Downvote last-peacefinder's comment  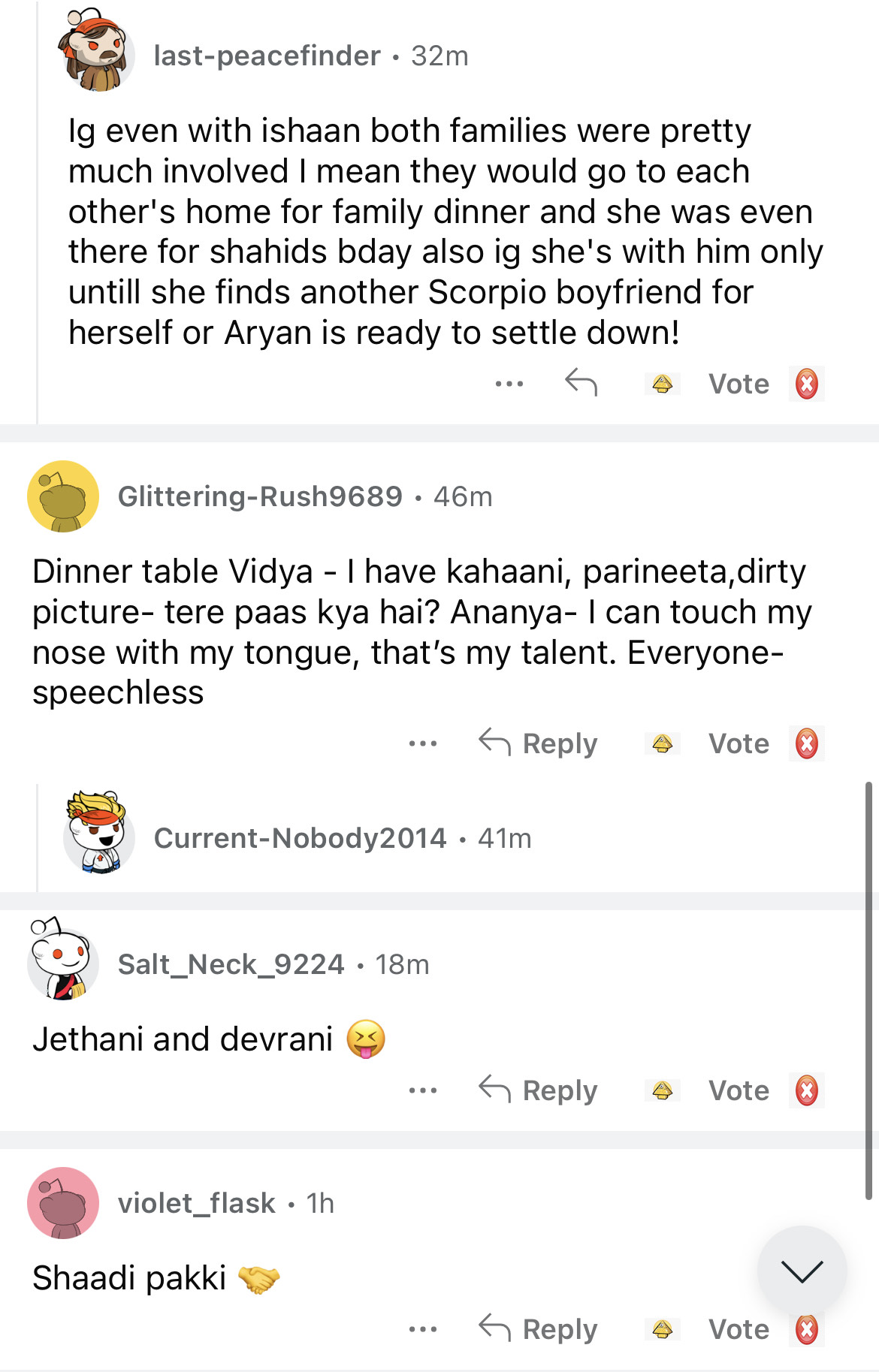[x=806, y=384]
